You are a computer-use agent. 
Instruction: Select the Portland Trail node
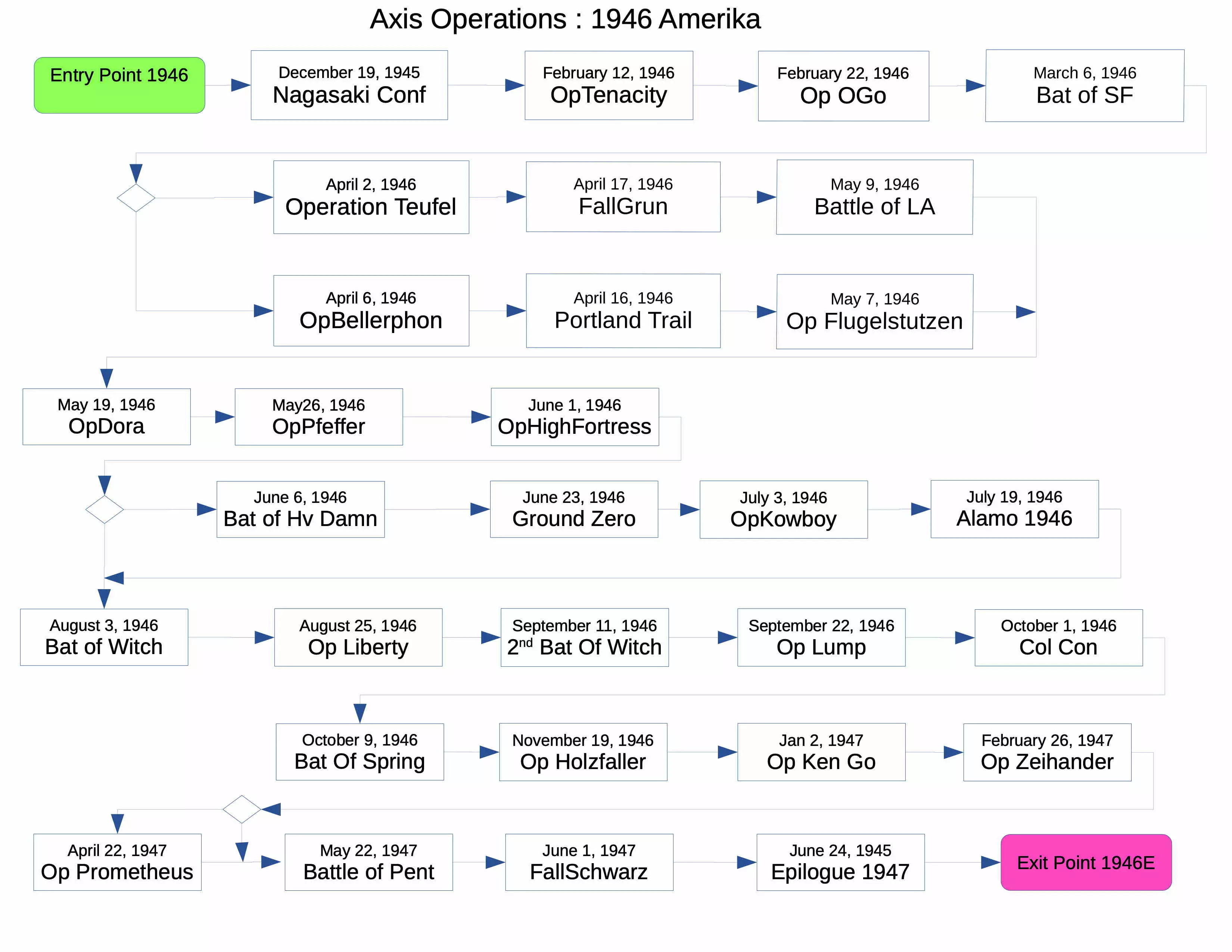[623, 311]
